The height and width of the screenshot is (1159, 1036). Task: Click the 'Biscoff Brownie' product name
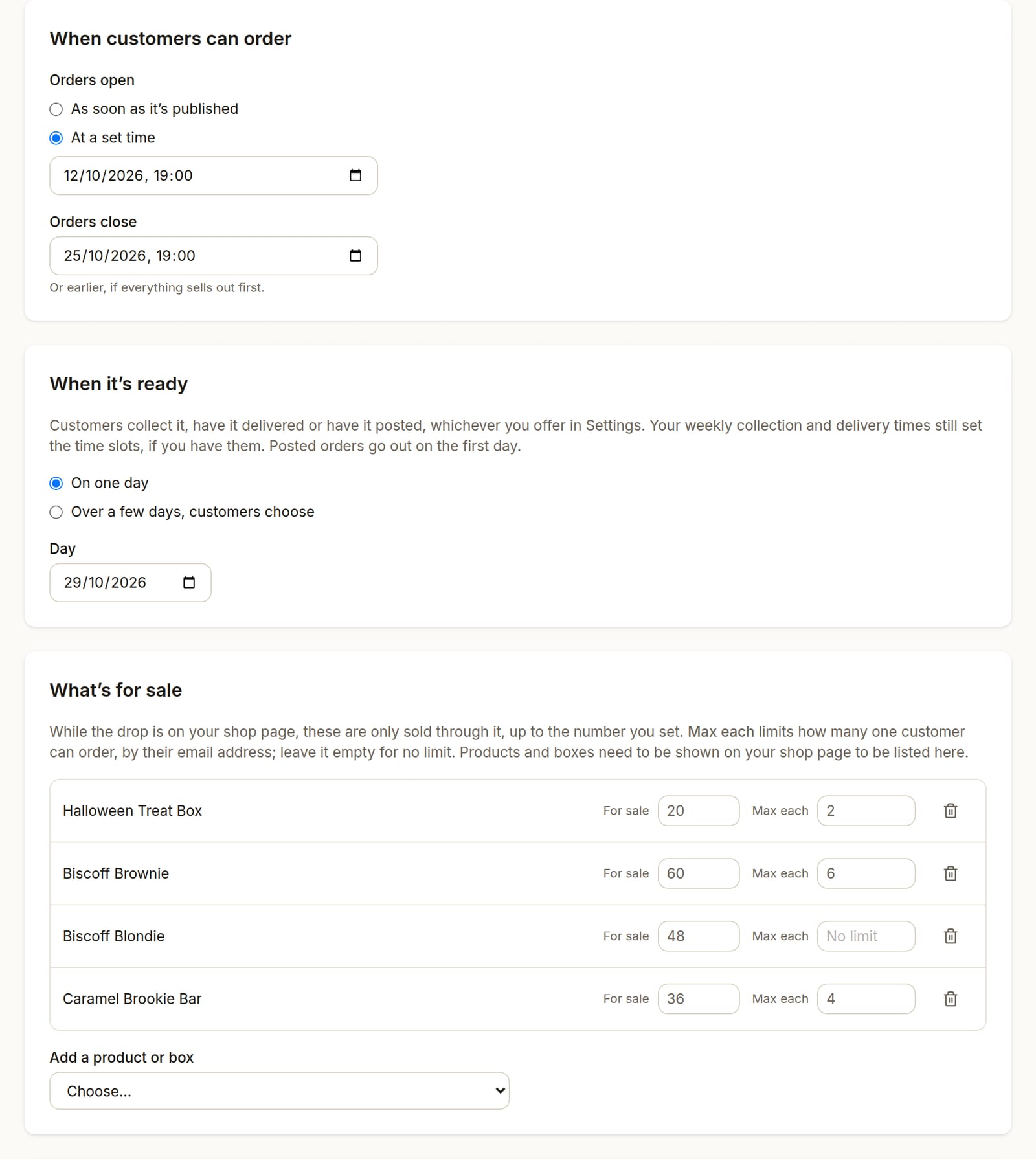click(116, 873)
